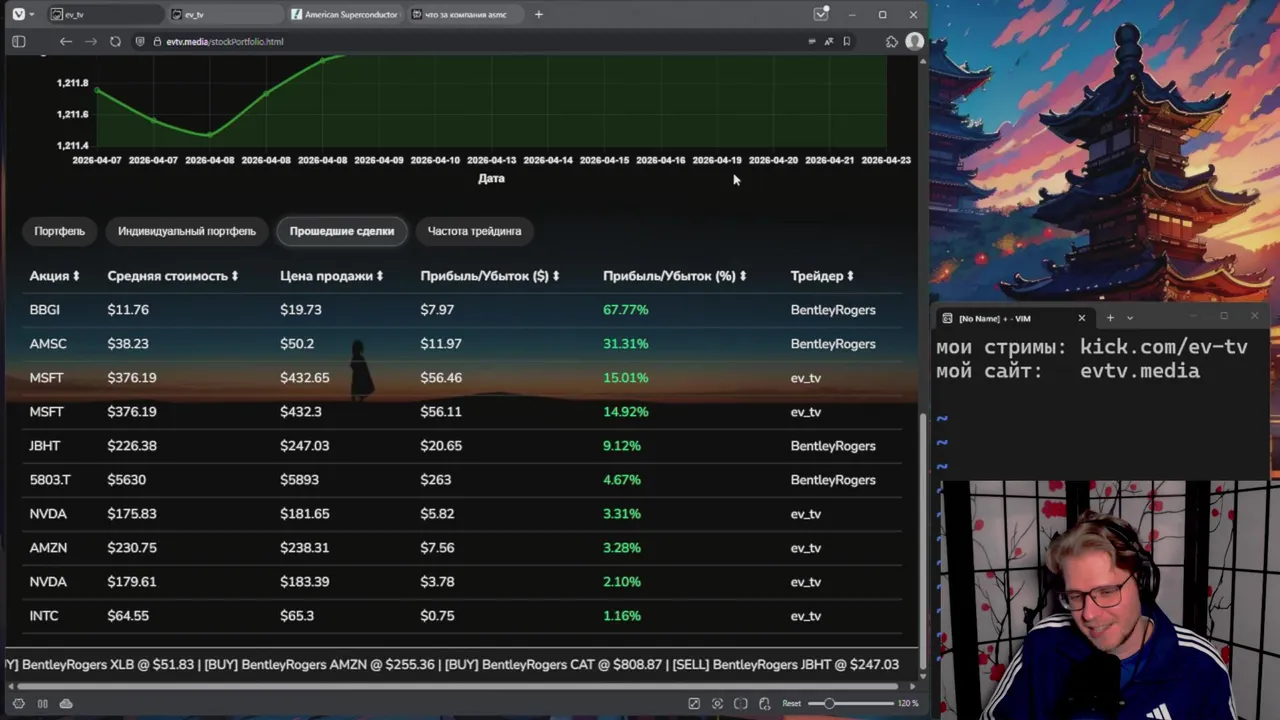
Task: Click the 31.31% profit value
Action: [626, 344]
